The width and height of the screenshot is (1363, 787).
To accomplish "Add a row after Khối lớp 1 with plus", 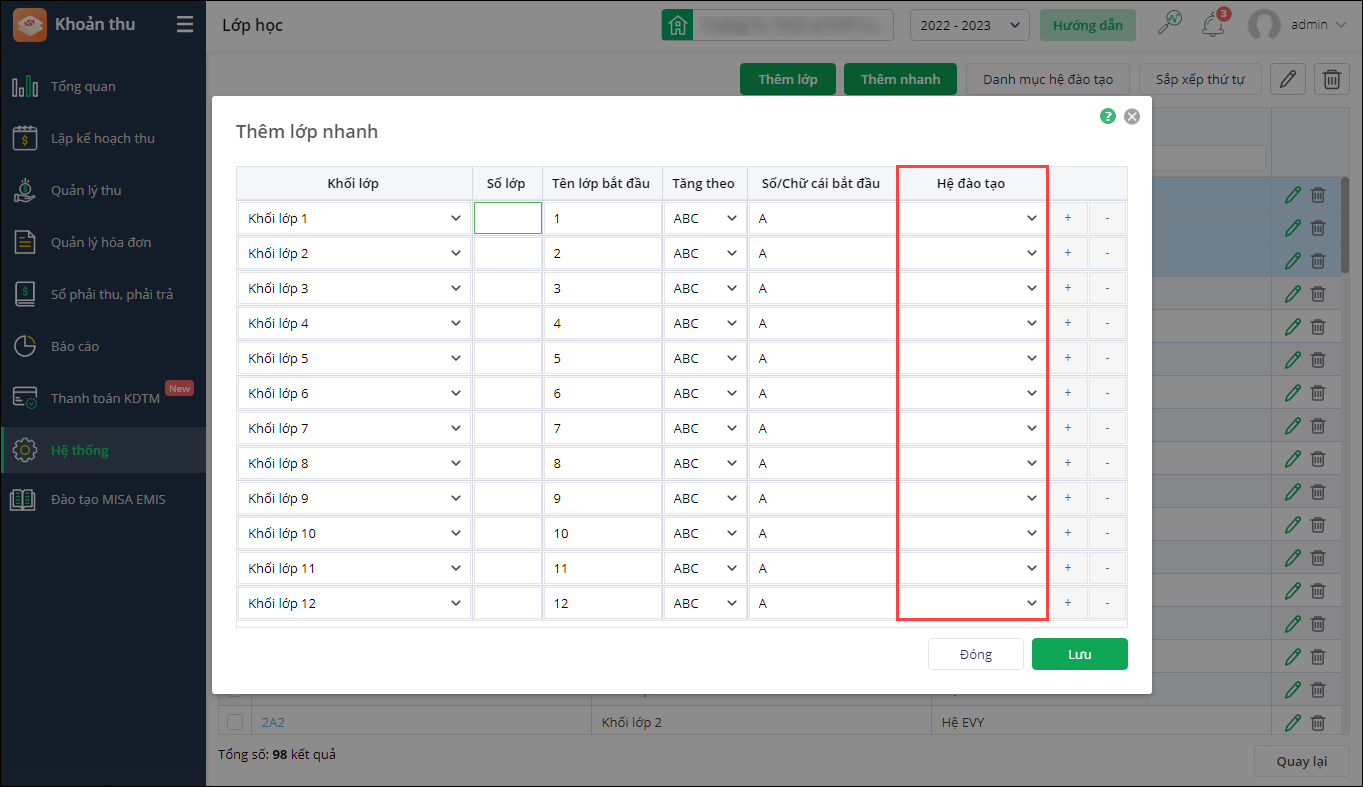I will (x=1068, y=218).
